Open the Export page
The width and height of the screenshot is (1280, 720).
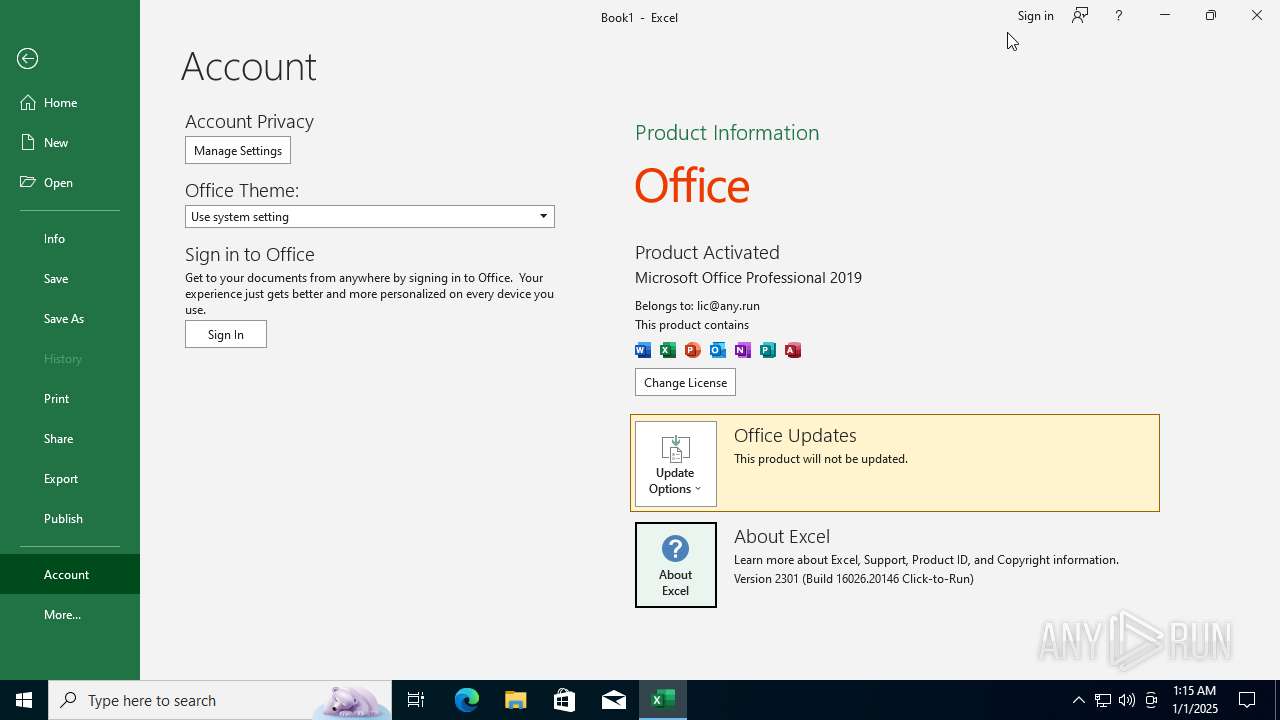click(x=70, y=478)
